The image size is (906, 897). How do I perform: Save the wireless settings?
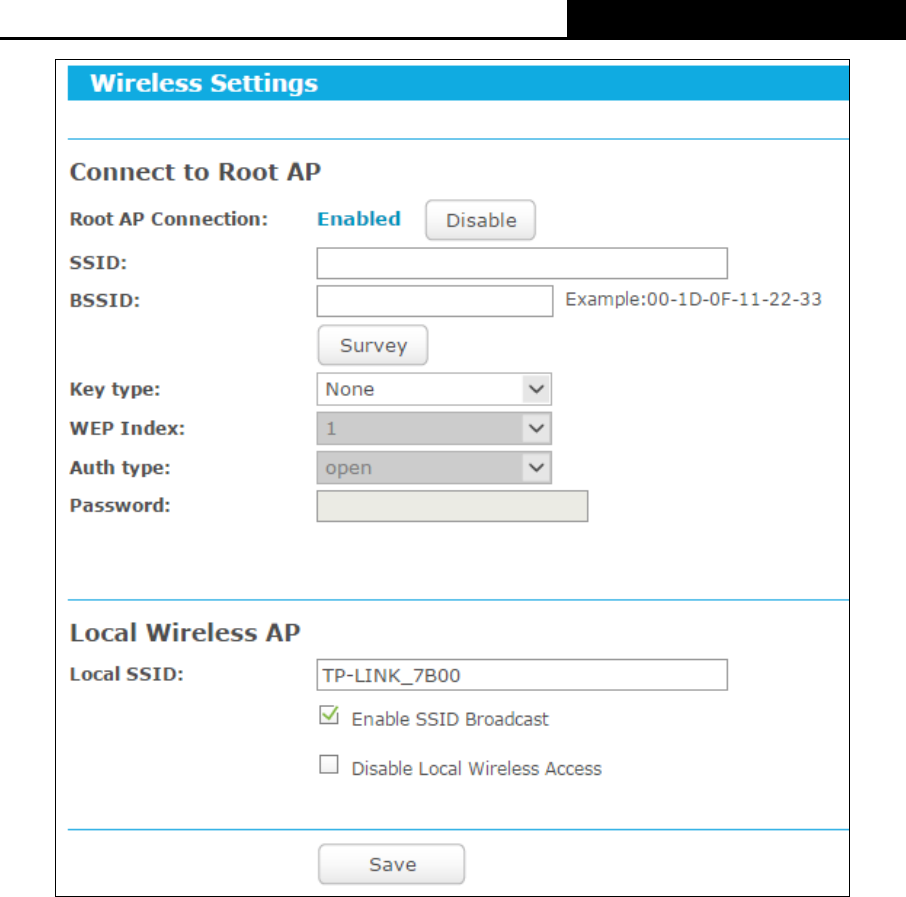click(391, 864)
